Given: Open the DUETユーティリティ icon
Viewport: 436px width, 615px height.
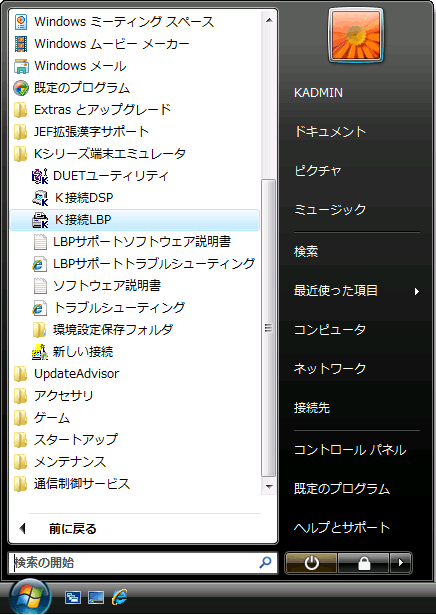Looking at the screenshot, I should coord(40,176).
